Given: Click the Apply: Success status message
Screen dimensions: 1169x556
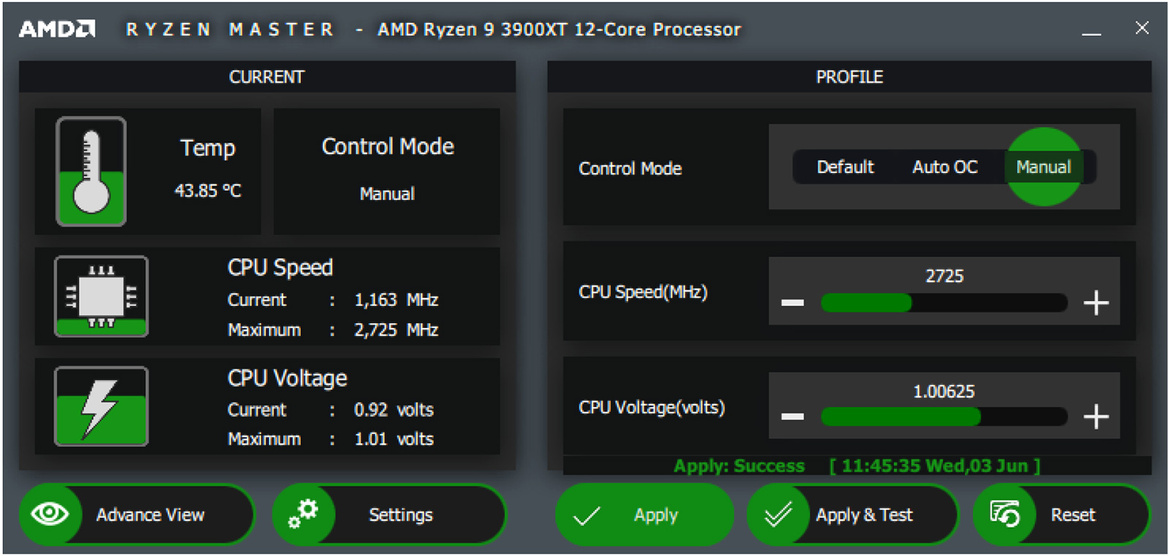Looking at the screenshot, I should (739, 467).
